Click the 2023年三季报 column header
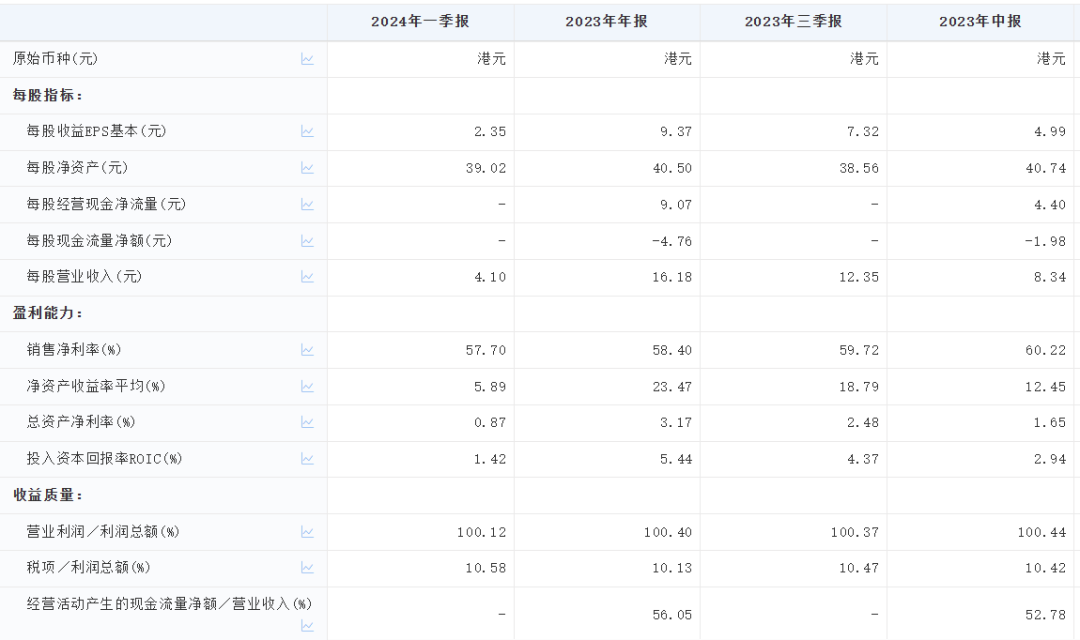This screenshot has width=1080, height=640. pos(793,22)
